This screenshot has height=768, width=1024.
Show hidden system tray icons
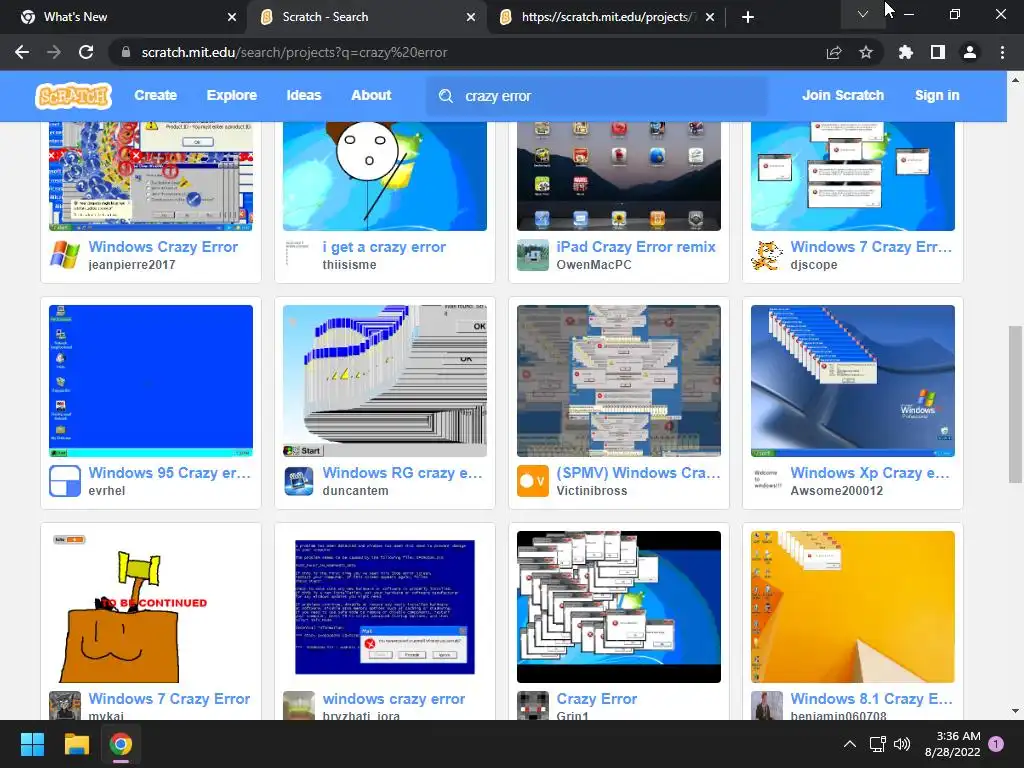click(x=850, y=744)
